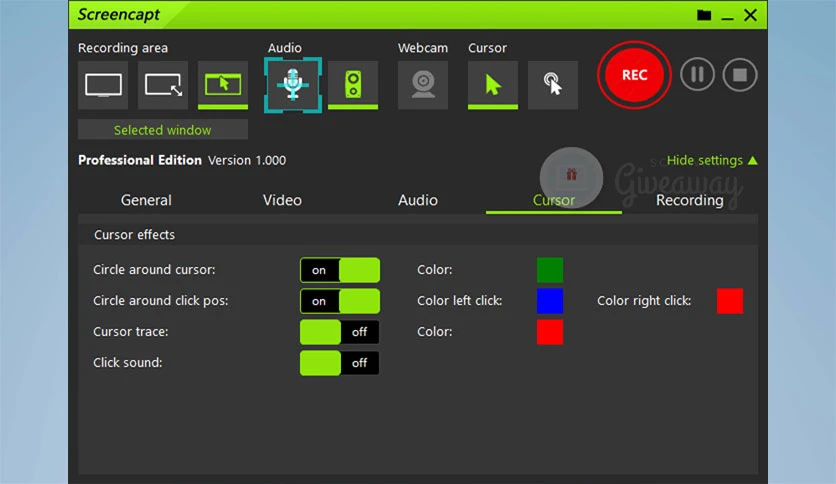
Task: Click the Professional Edition label
Action: (x=140, y=160)
